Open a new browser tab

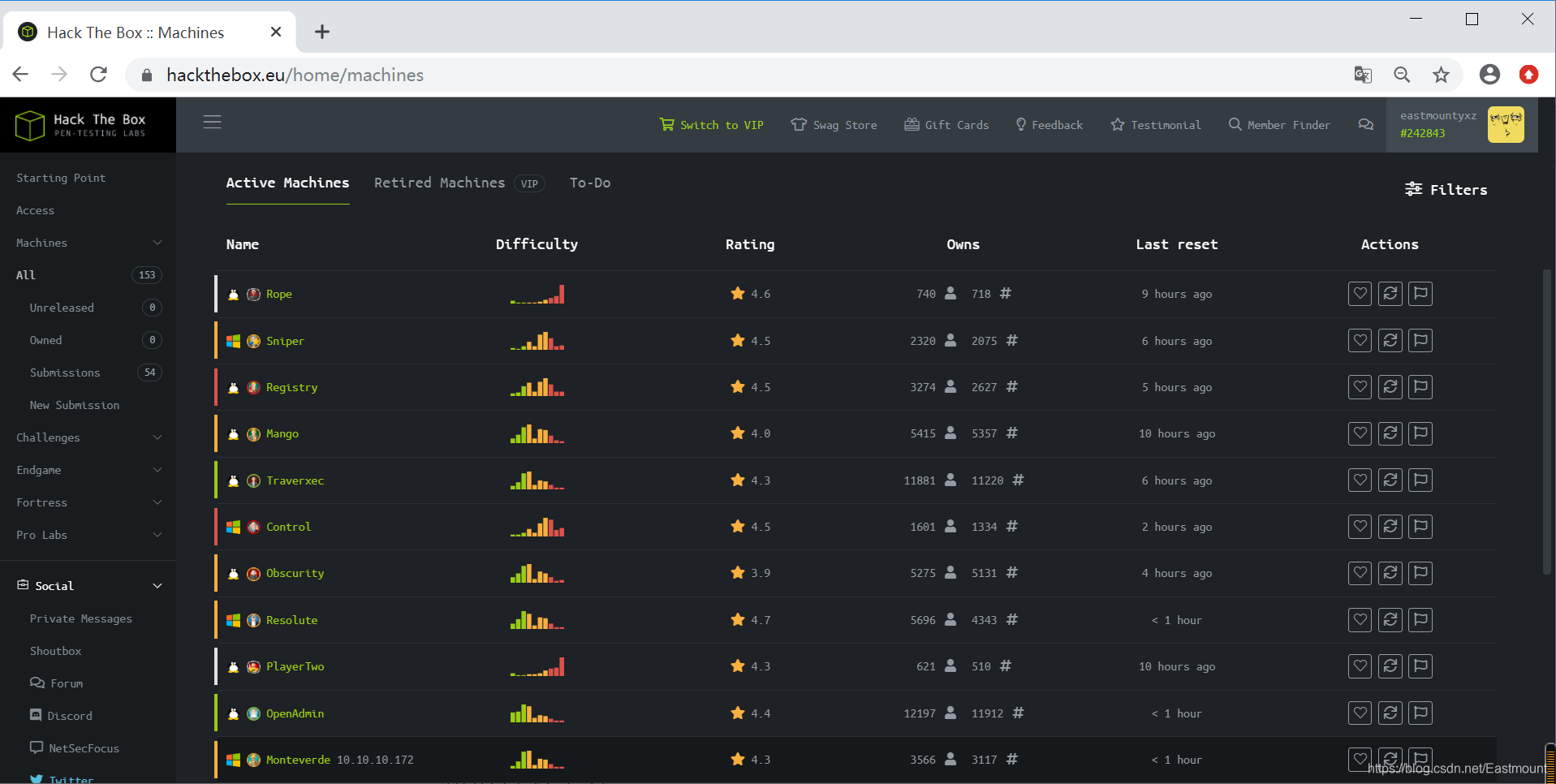pyautogui.click(x=322, y=32)
